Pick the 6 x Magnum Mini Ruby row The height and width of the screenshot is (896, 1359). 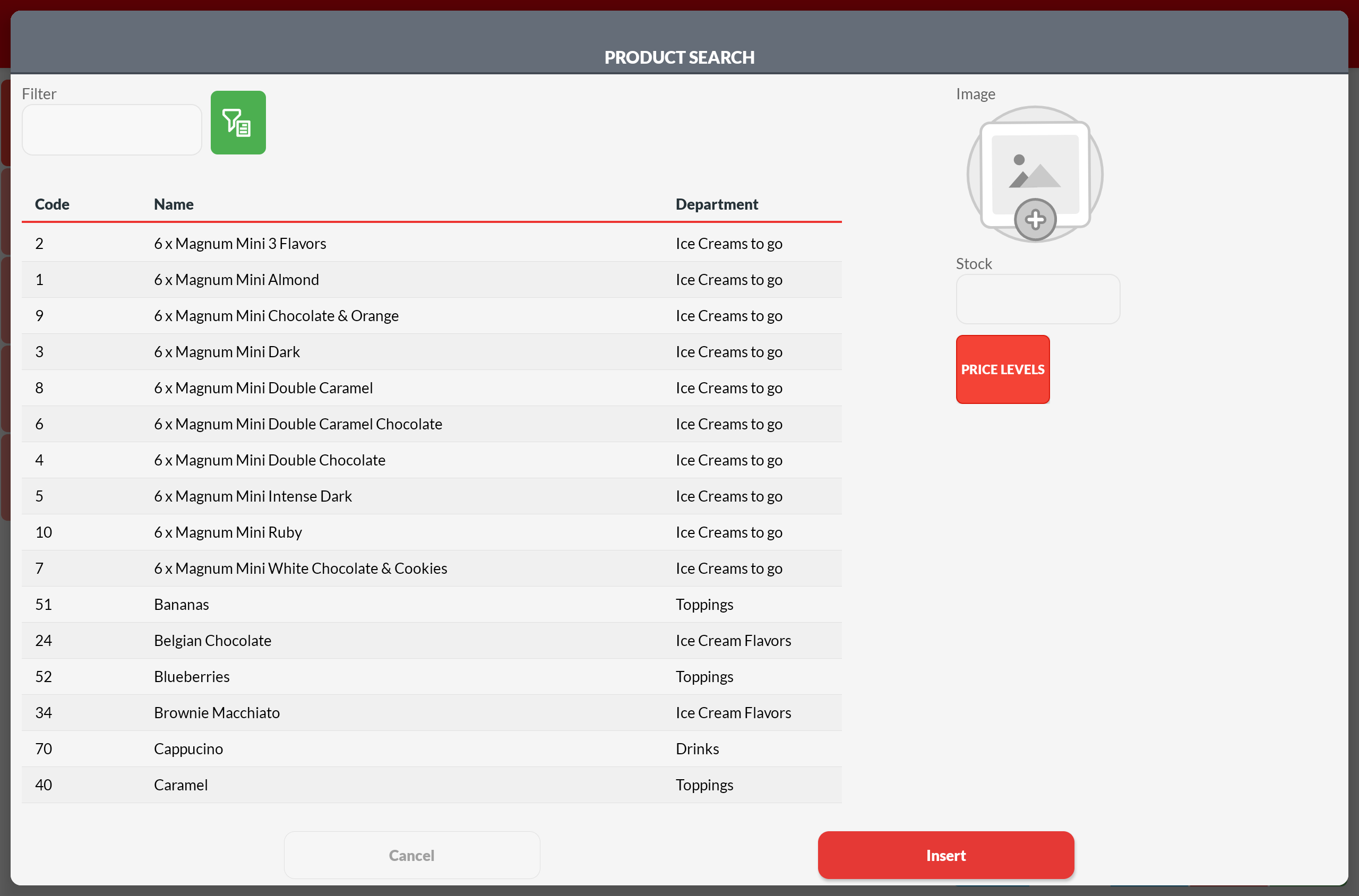tap(227, 532)
